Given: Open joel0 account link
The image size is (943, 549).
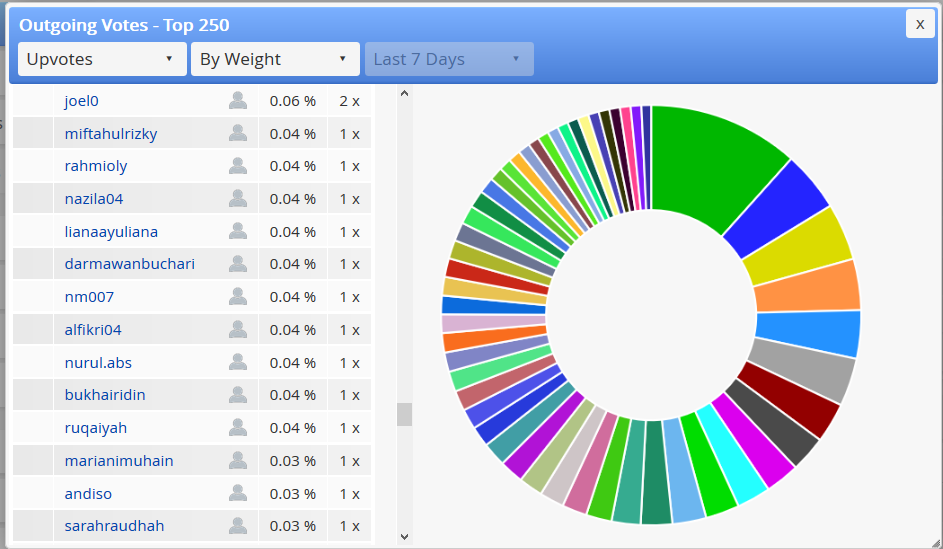Looking at the screenshot, I should pyautogui.click(x=82, y=101).
